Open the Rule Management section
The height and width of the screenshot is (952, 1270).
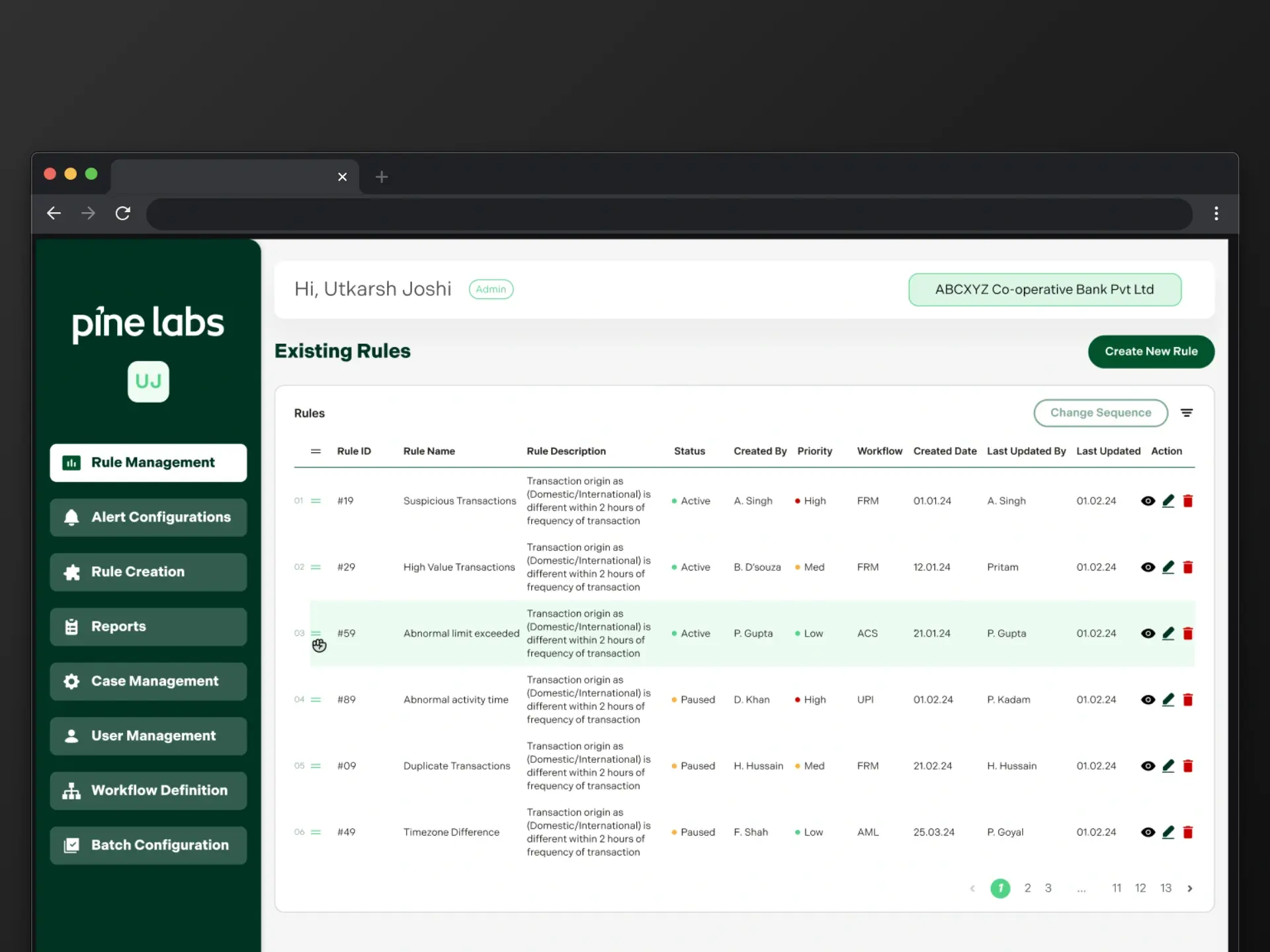[x=148, y=463]
